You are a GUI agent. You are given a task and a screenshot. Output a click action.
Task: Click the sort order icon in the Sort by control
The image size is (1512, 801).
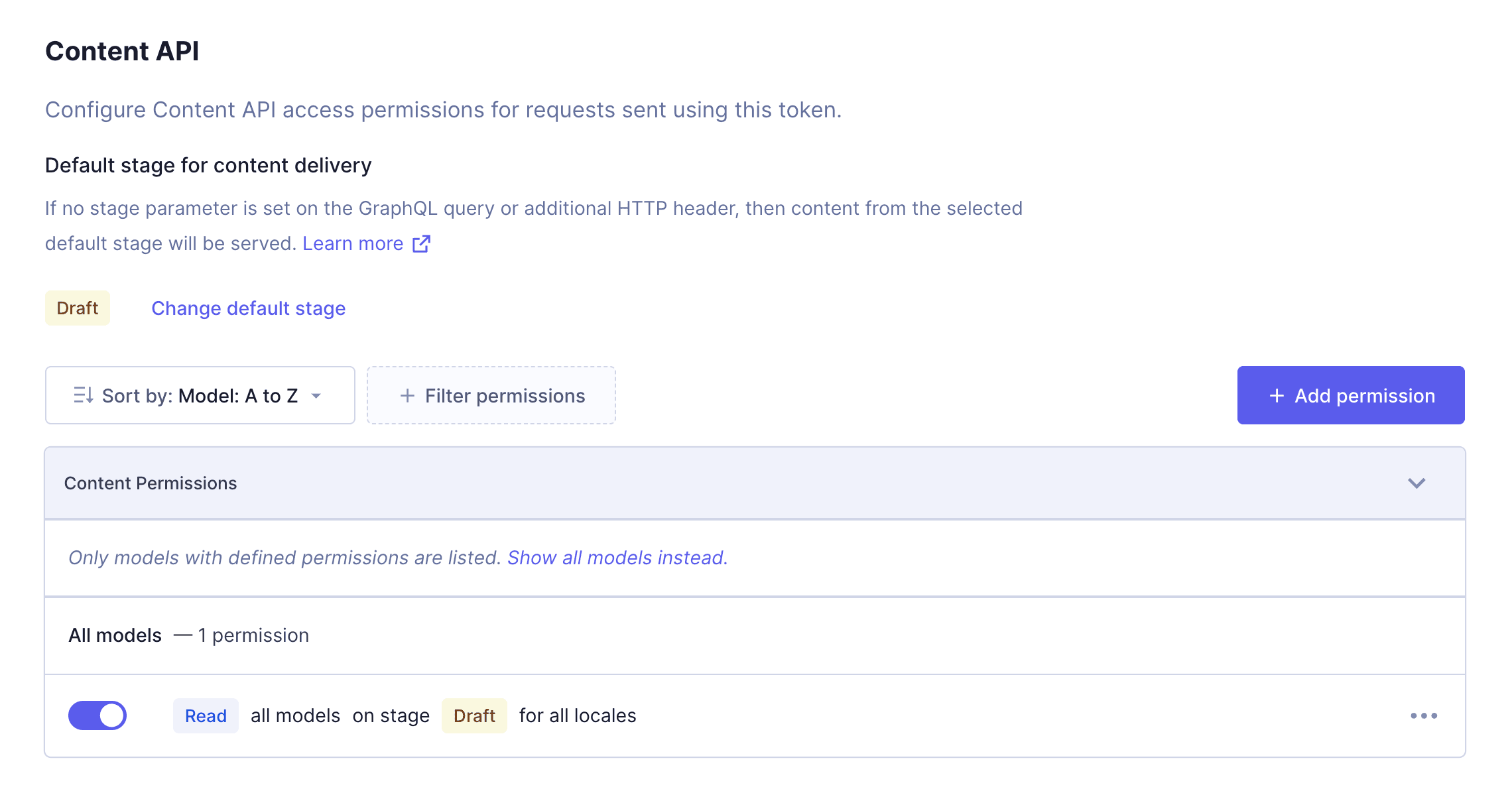[84, 395]
